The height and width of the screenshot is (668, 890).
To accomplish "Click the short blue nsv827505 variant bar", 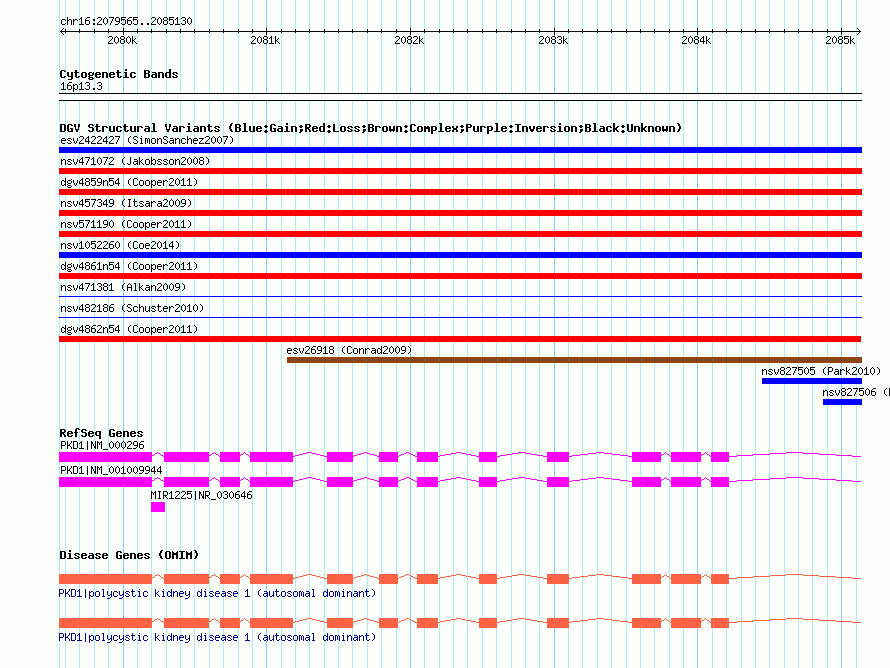I will [x=811, y=381].
